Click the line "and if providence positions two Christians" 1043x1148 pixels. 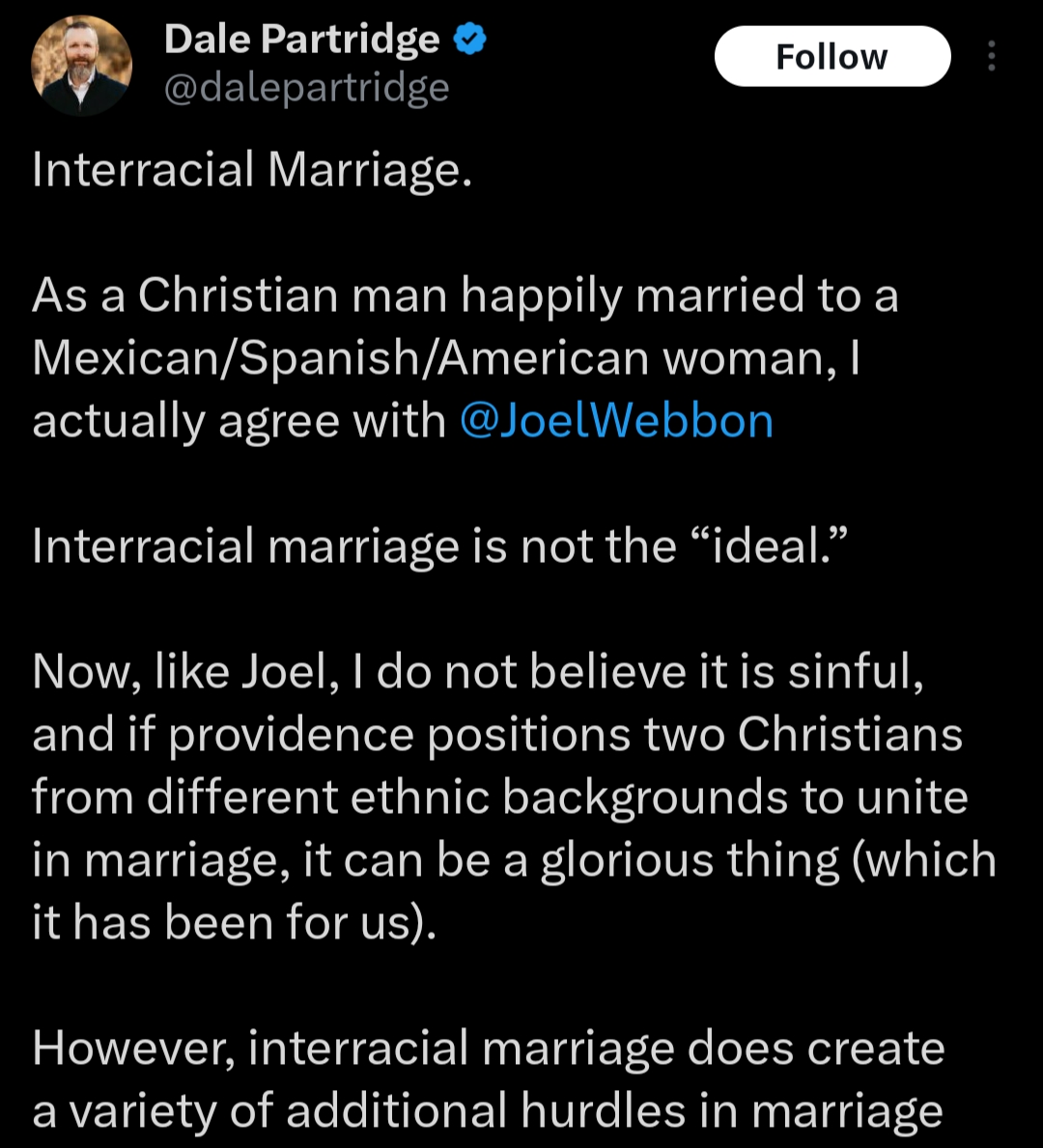tap(497, 735)
